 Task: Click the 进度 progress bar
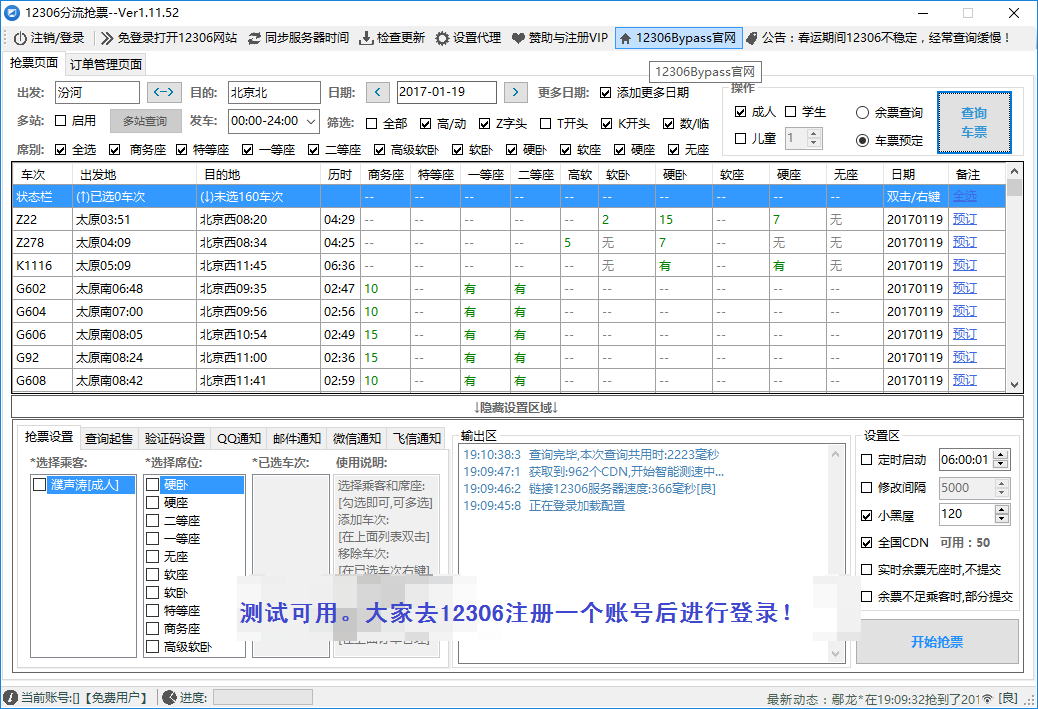click(x=263, y=697)
